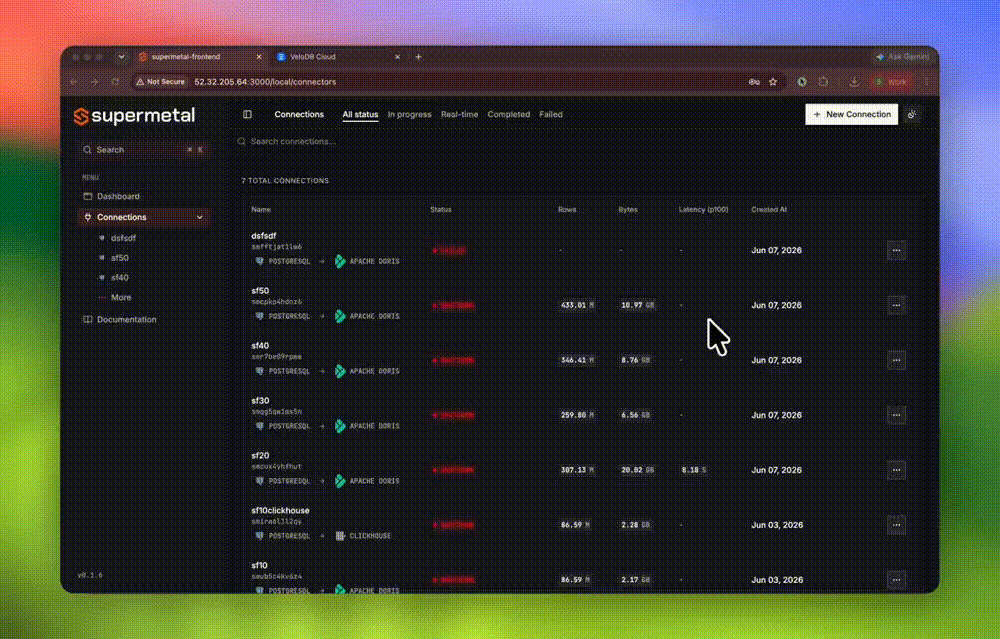Click the 433.01 M rows value
This screenshot has height=639, width=1000.
coord(577,305)
